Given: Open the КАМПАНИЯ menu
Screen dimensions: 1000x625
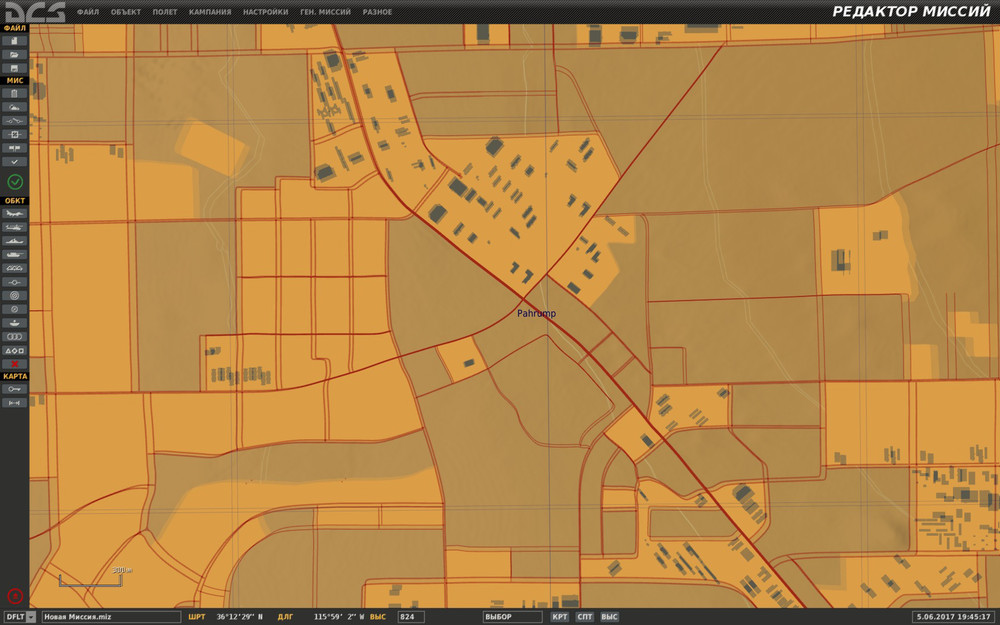Looking at the screenshot, I should (x=210, y=12).
